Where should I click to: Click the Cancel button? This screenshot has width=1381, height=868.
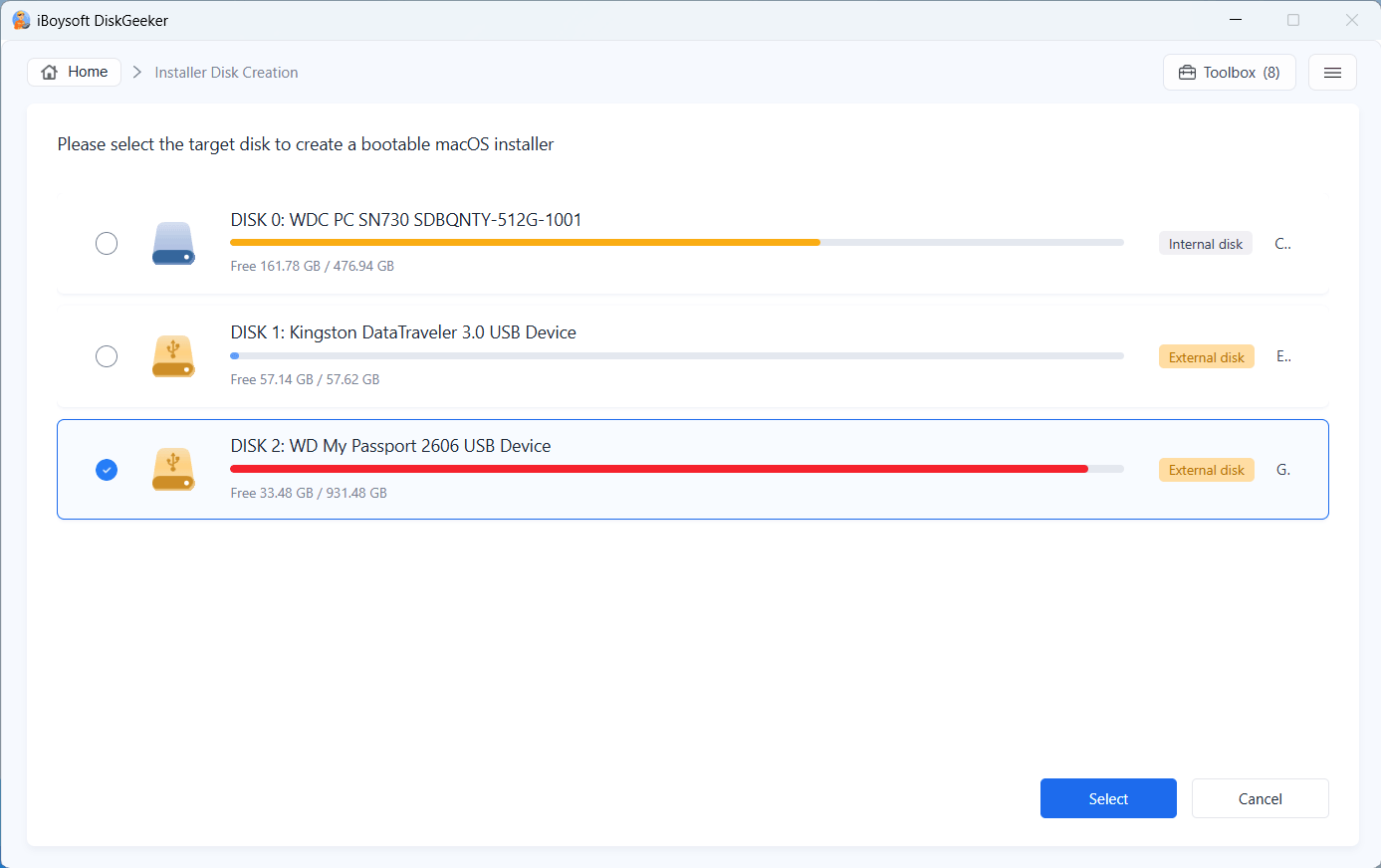point(1260,798)
